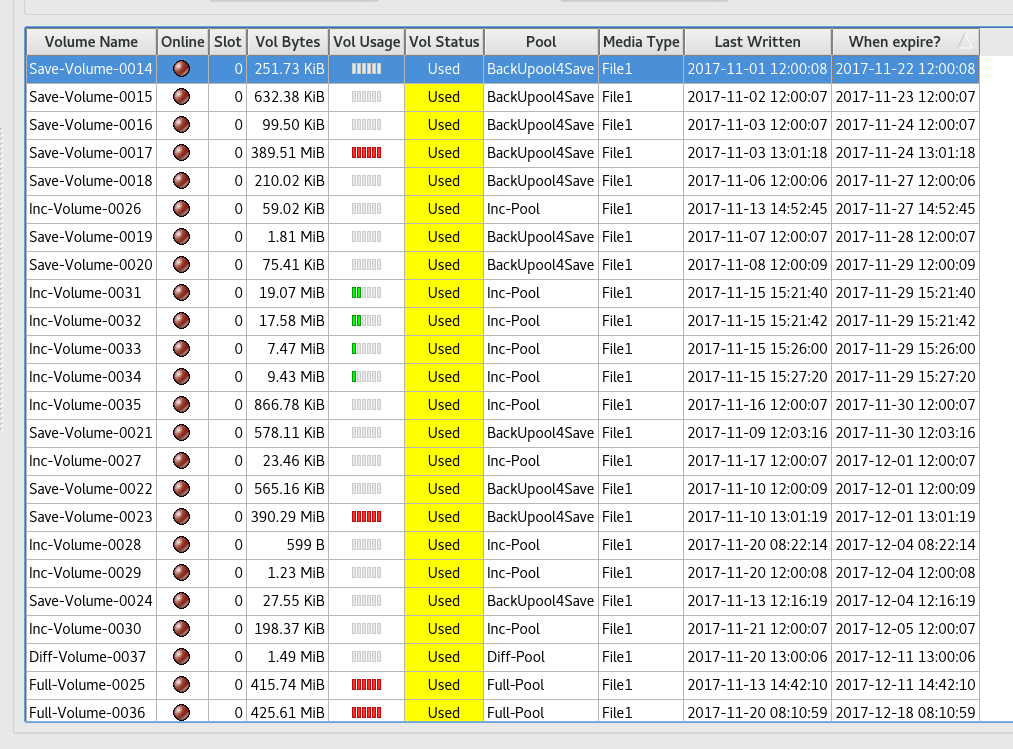This screenshot has width=1013, height=749.
Task: Click red usage bar for Save-Volume-0017
Action: click(366, 153)
